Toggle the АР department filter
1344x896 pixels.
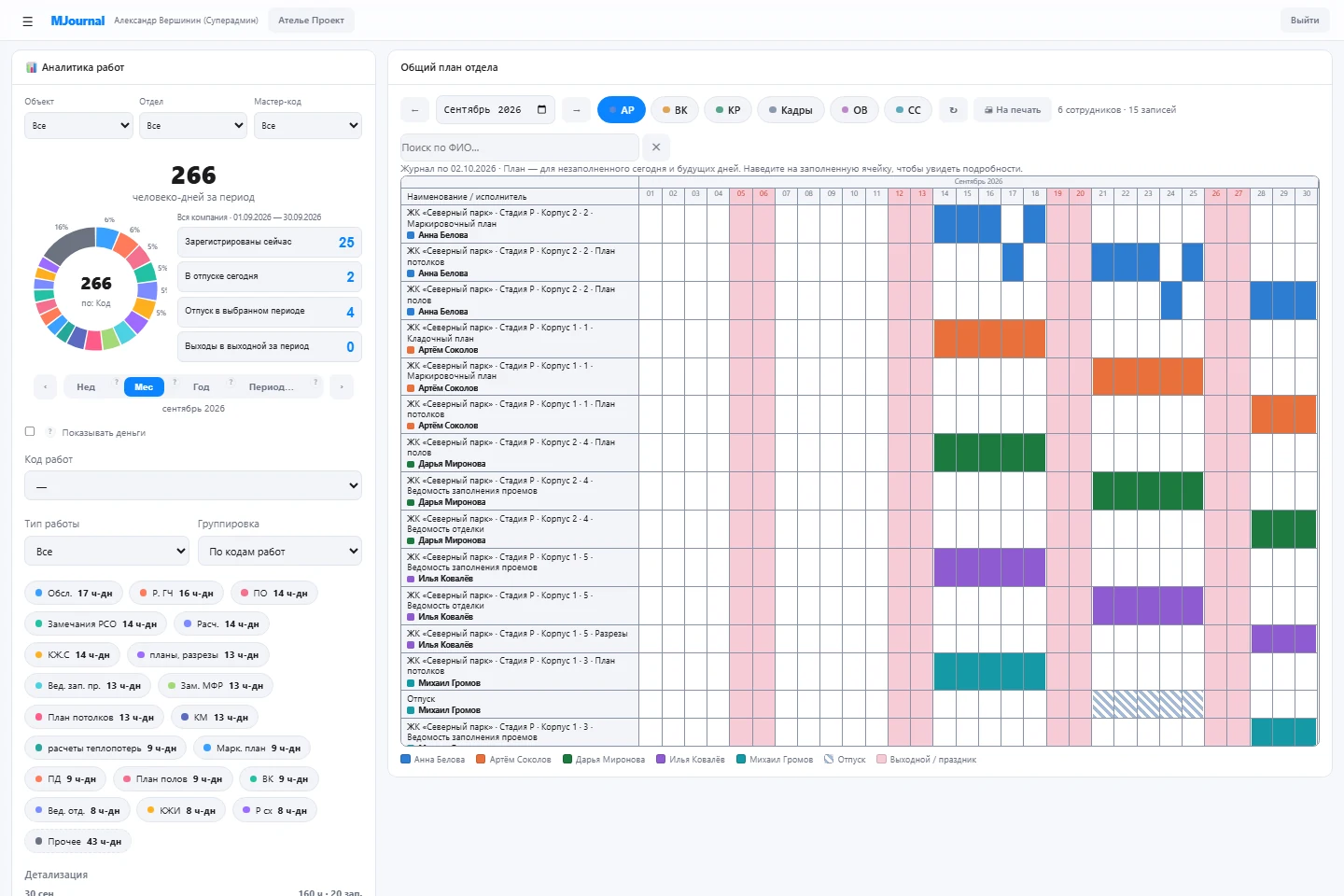click(x=622, y=110)
